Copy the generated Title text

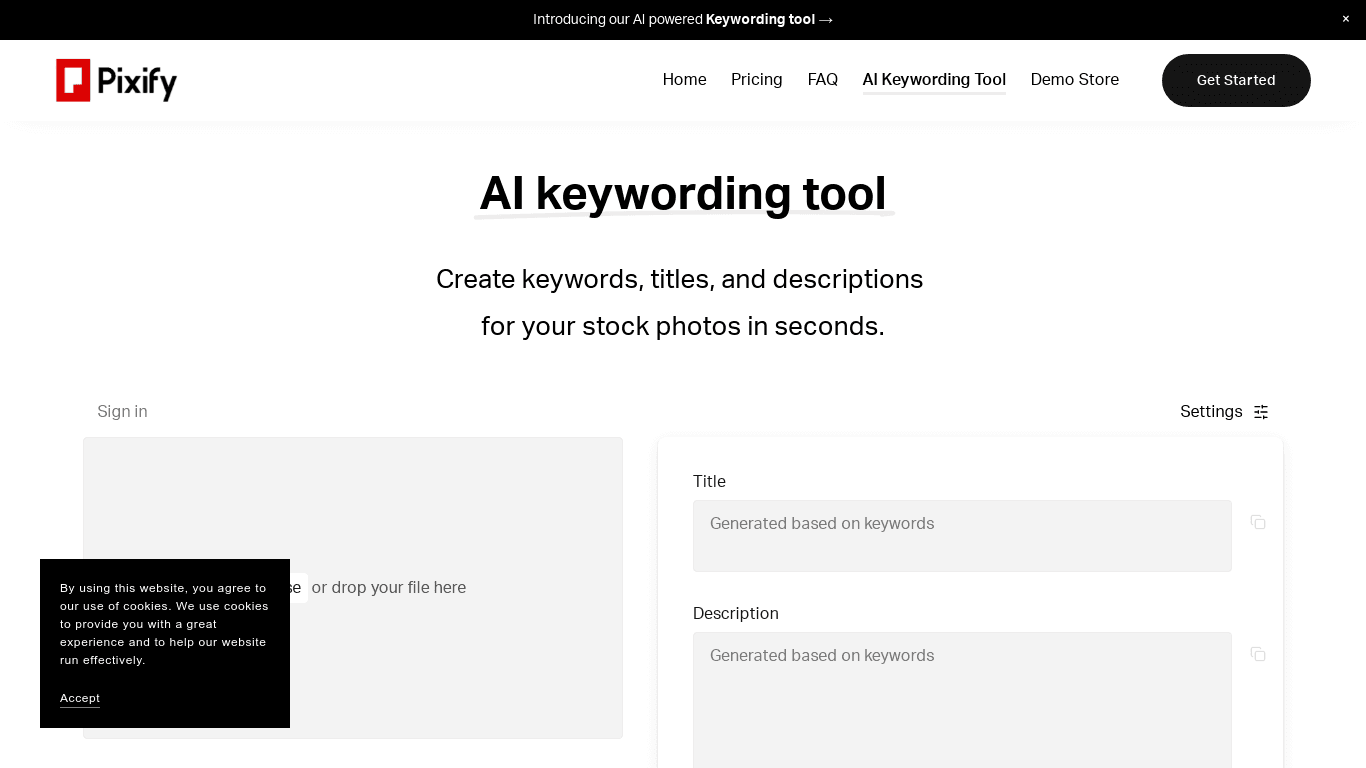(x=1258, y=522)
